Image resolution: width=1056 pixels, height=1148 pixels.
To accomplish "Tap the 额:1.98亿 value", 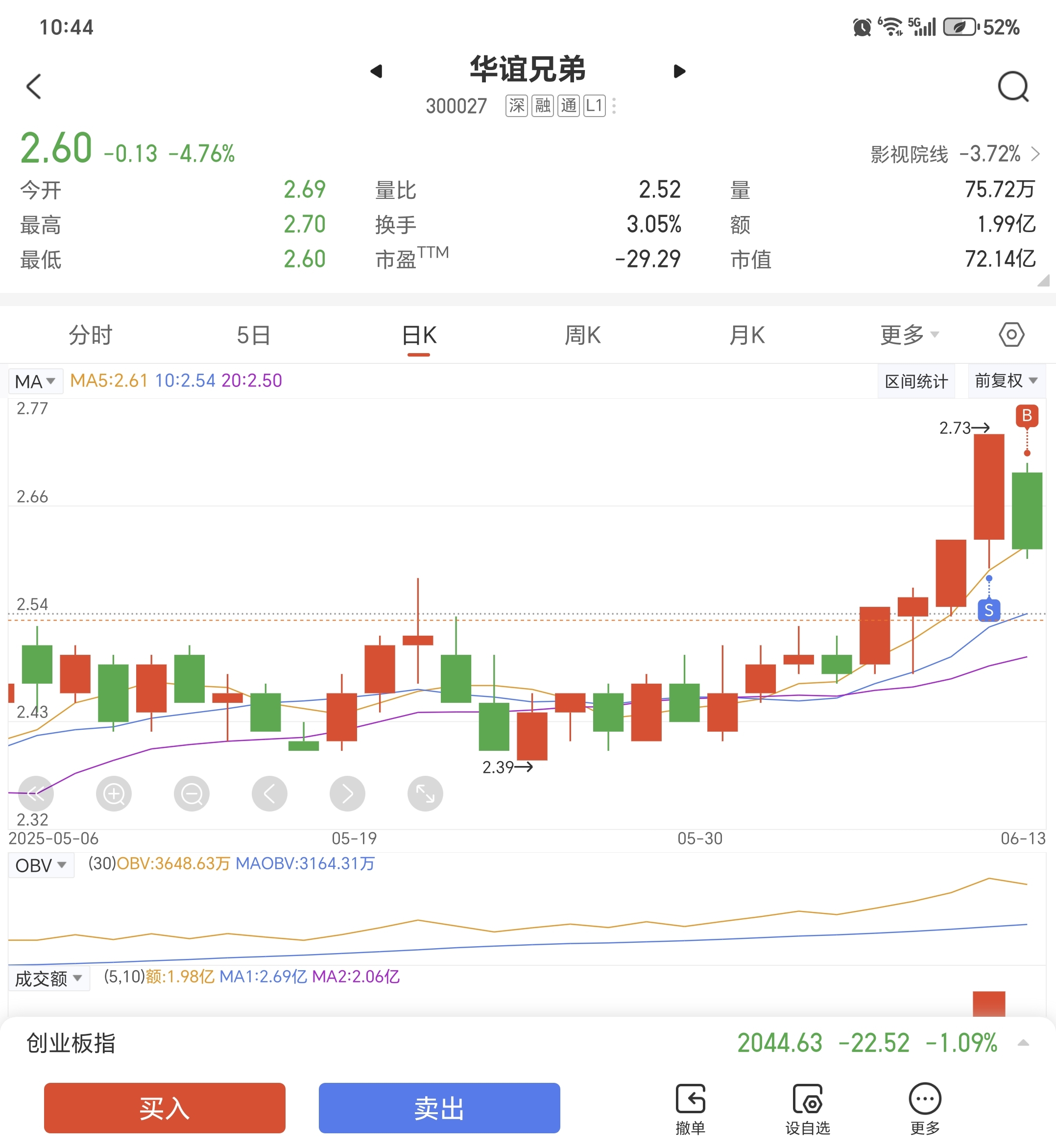I will pos(180,977).
